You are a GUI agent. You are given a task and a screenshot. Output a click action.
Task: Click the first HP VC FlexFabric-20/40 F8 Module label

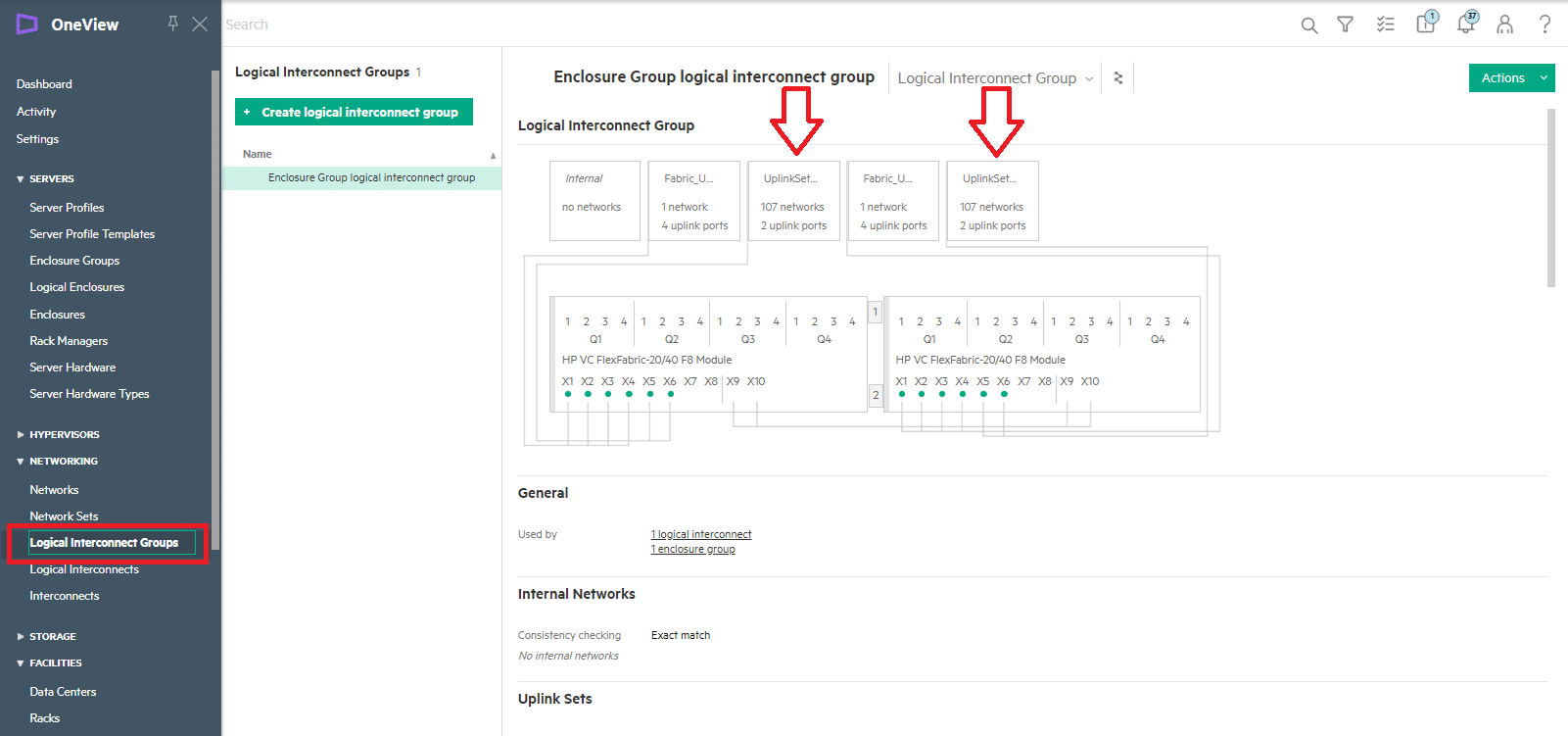tap(646, 360)
